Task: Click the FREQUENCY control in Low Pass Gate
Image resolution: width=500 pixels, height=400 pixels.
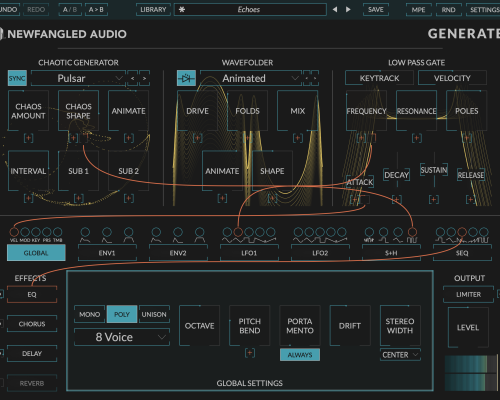Action: click(x=366, y=111)
